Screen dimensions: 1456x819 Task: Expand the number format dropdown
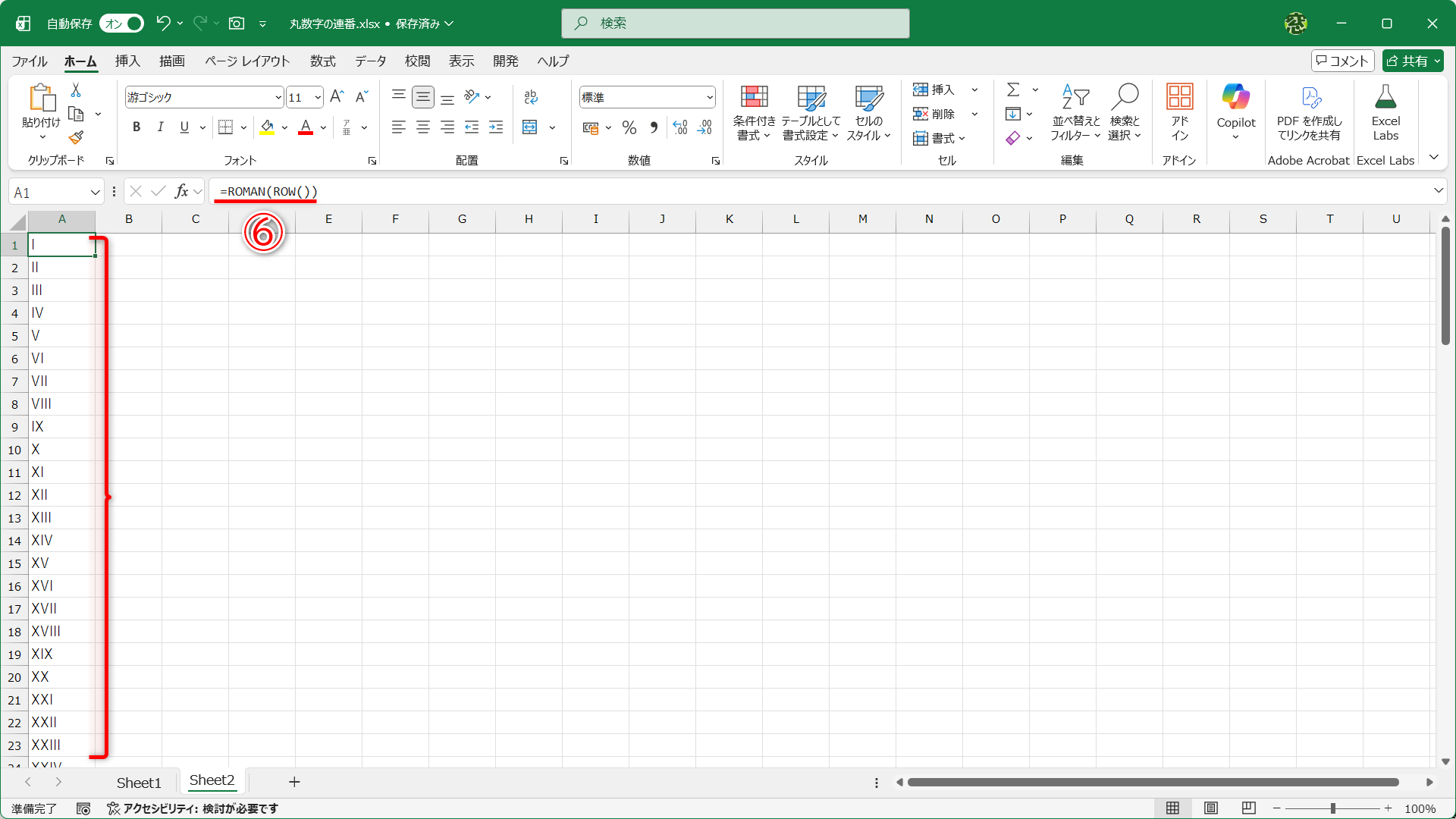(709, 97)
